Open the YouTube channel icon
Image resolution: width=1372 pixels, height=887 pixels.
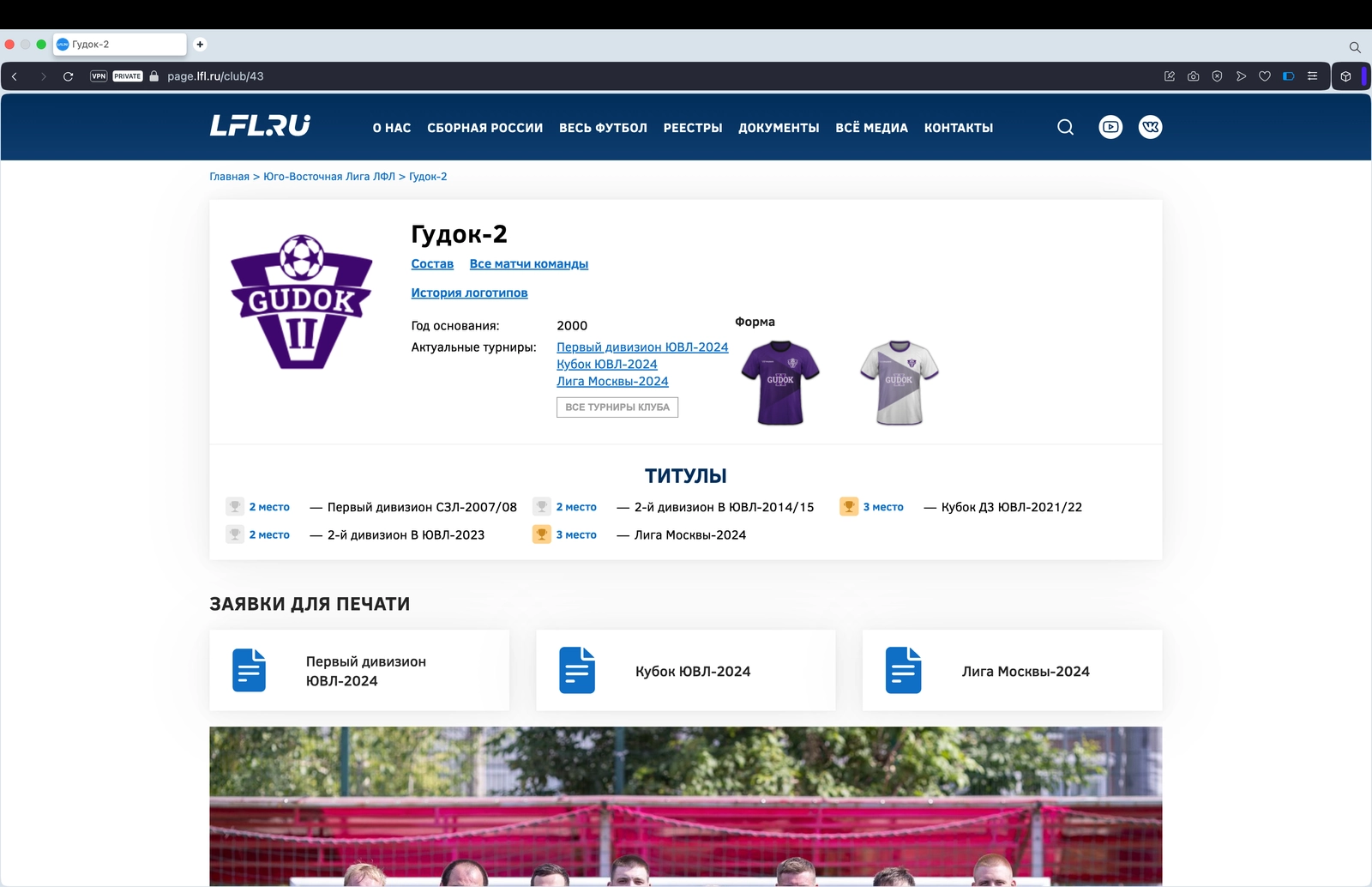(1110, 127)
